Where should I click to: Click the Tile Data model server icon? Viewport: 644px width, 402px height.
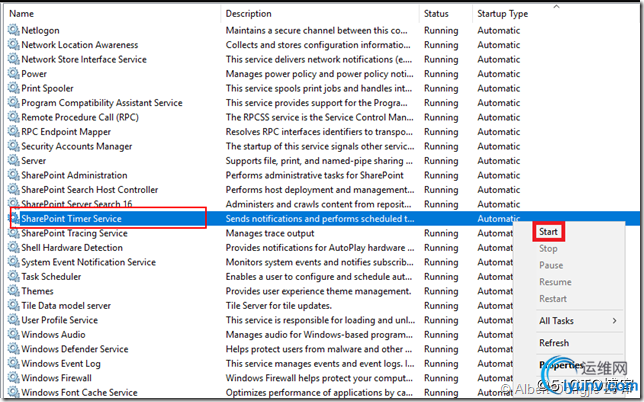pyautogui.click(x=14, y=305)
